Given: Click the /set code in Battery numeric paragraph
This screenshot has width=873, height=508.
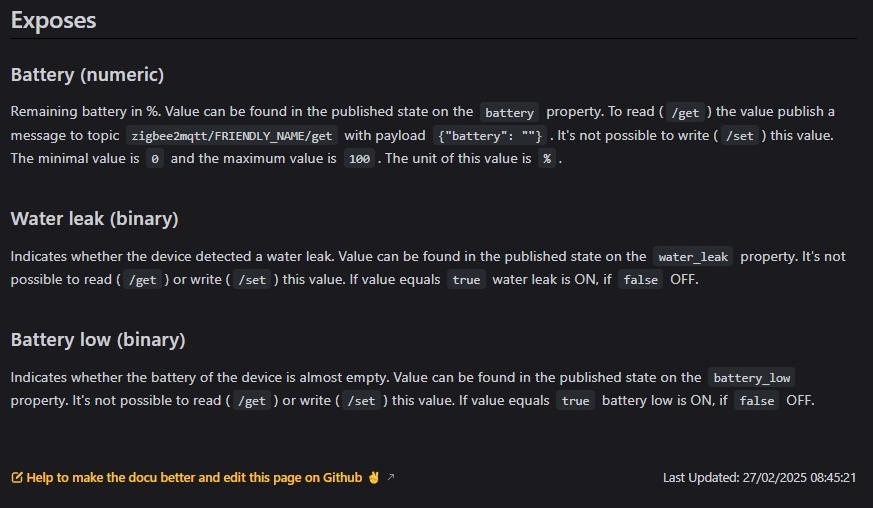Looking at the screenshot, I should (x=739, y=135).
